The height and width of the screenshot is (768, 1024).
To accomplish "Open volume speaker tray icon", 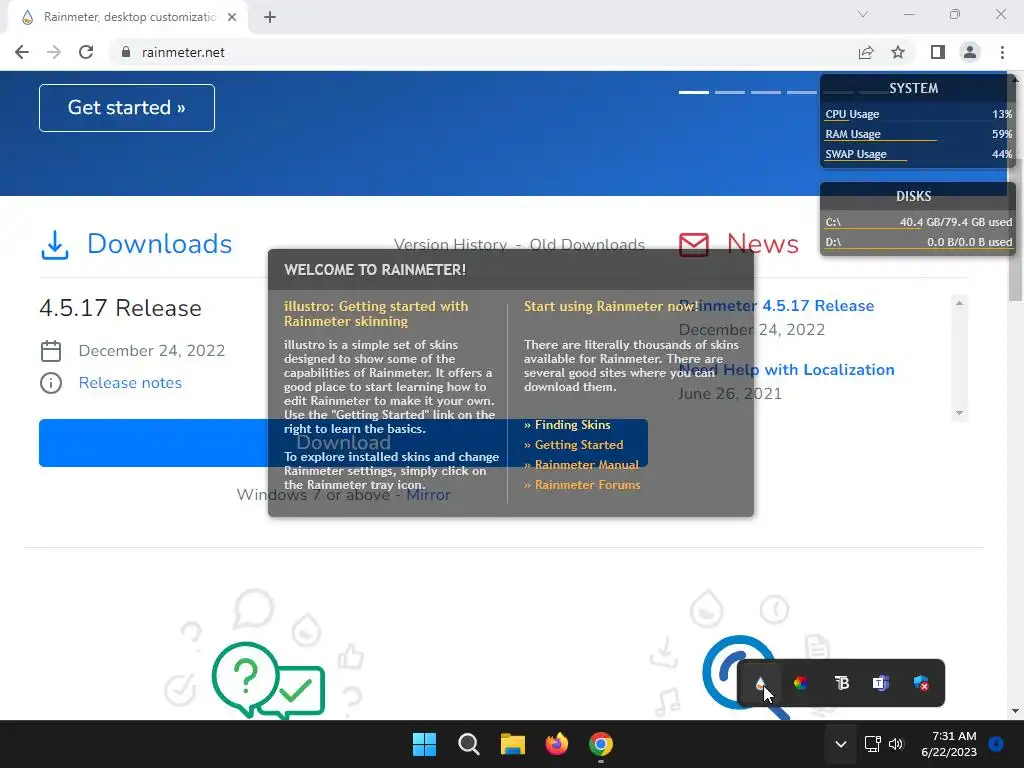I will coord(896,744).
